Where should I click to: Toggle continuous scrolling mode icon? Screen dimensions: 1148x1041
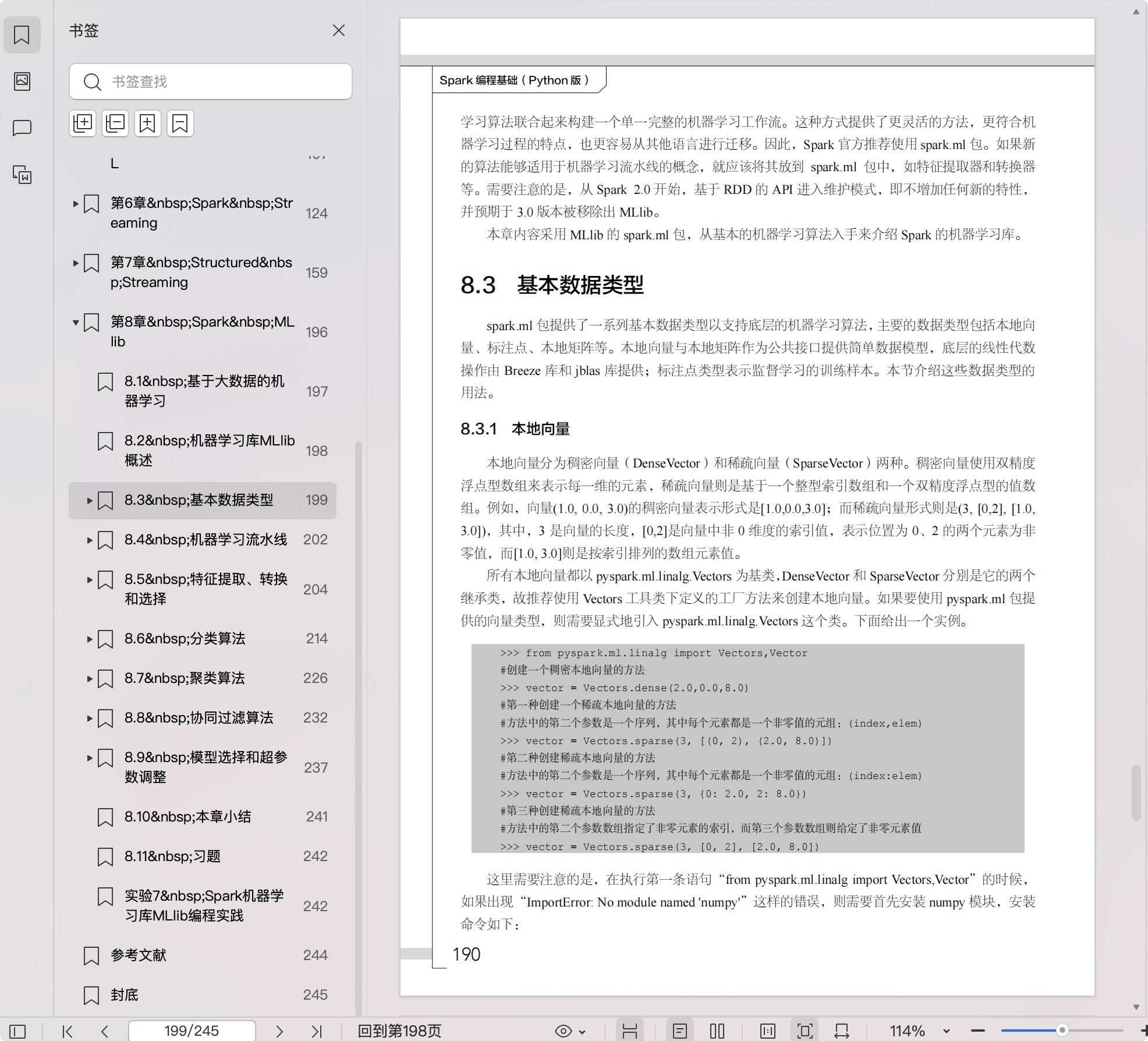point(630,1032)
